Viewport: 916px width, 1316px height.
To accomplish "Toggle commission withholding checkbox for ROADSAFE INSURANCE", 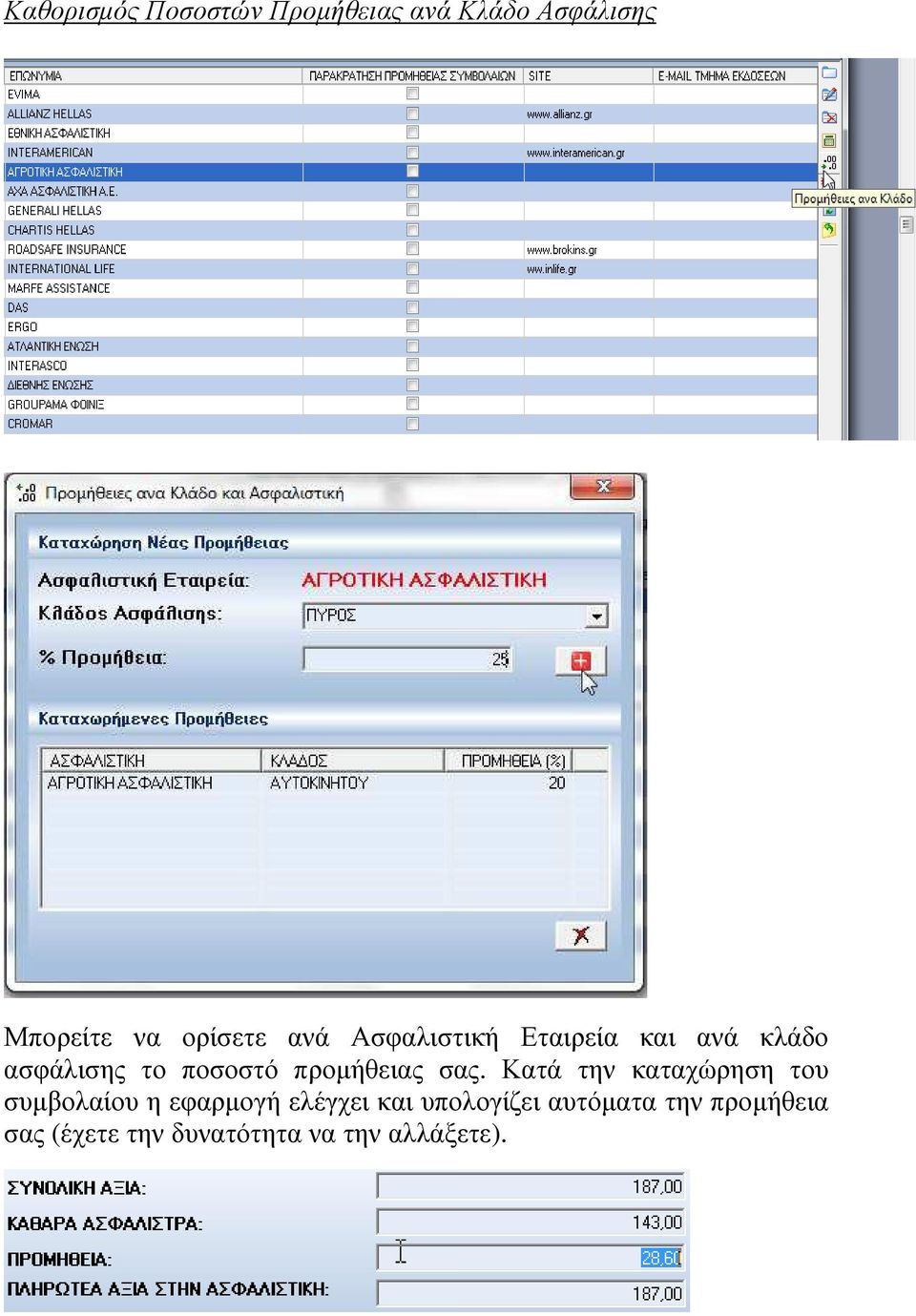I will coord(412,249).
